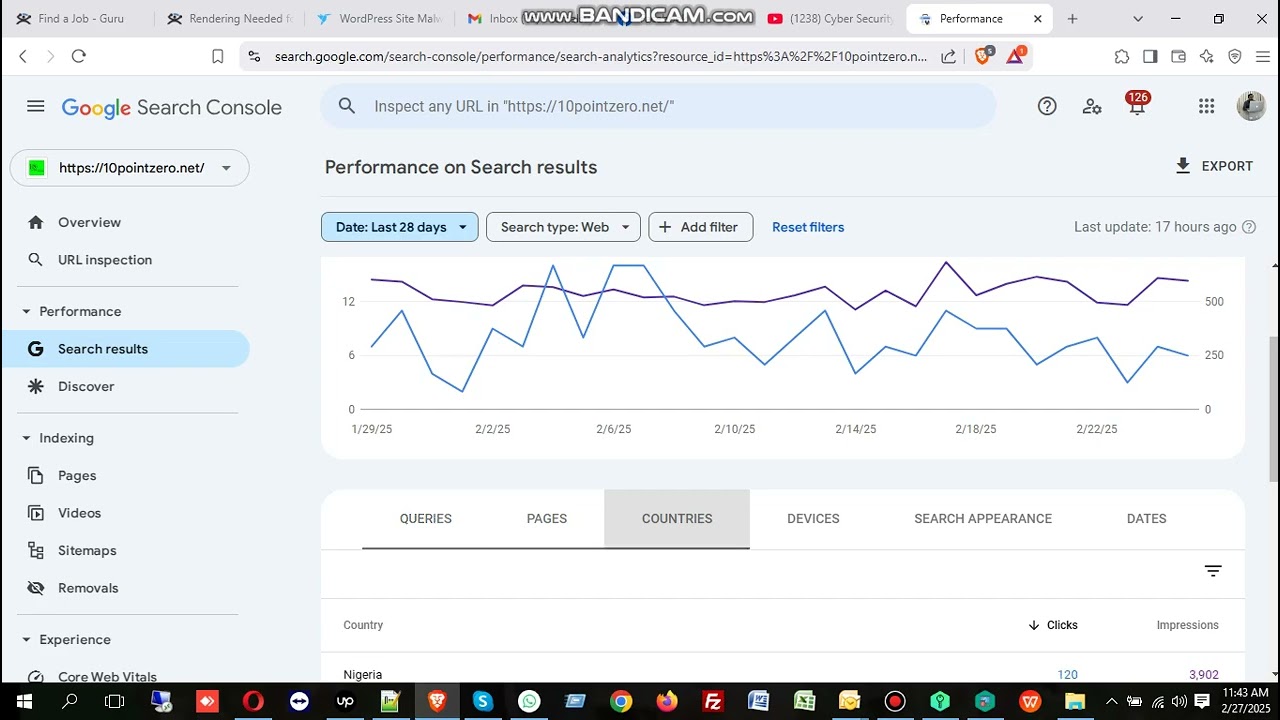Open URL inspection in the sidebar
This screenshot has width=1280, height=720.
click(x=105, y=260)
